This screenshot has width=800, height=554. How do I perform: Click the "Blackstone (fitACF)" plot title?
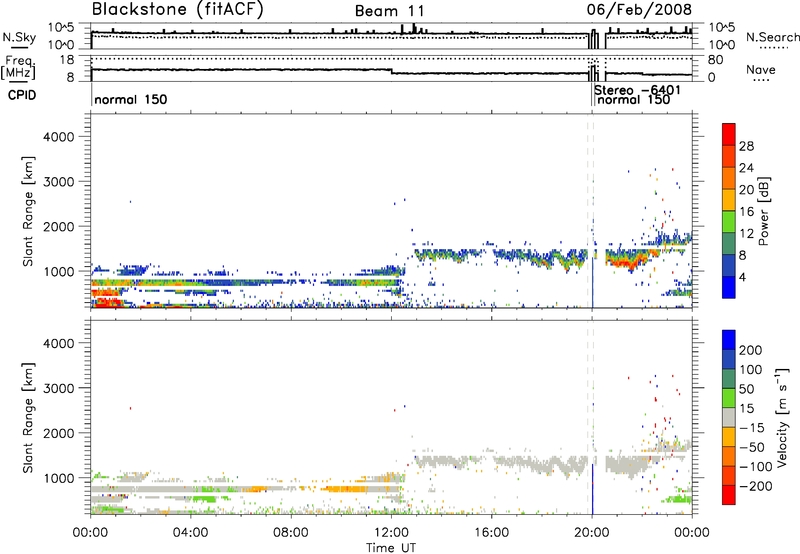(x=177, y=9)
